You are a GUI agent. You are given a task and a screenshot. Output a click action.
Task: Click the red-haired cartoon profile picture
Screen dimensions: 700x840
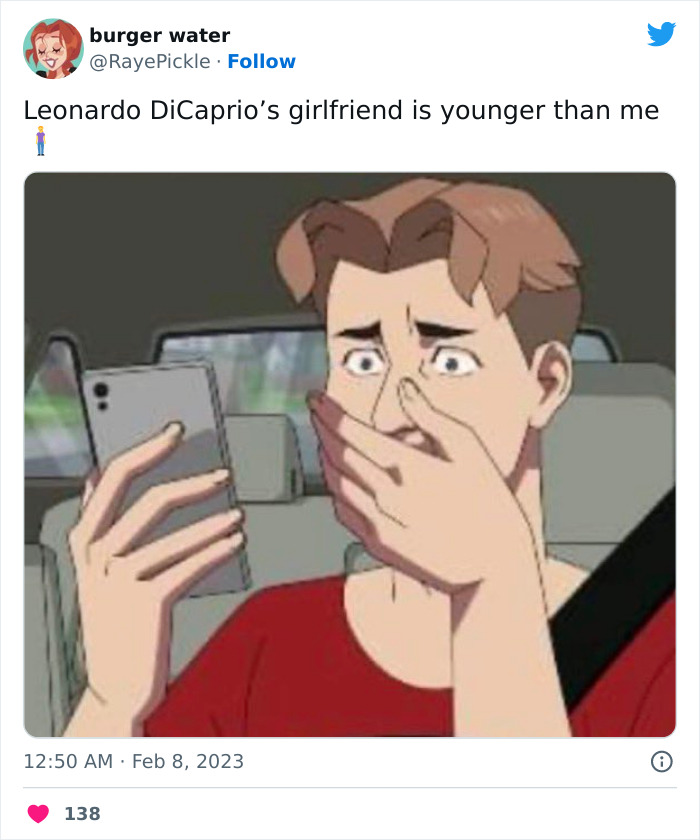click(x=47, y=44)
